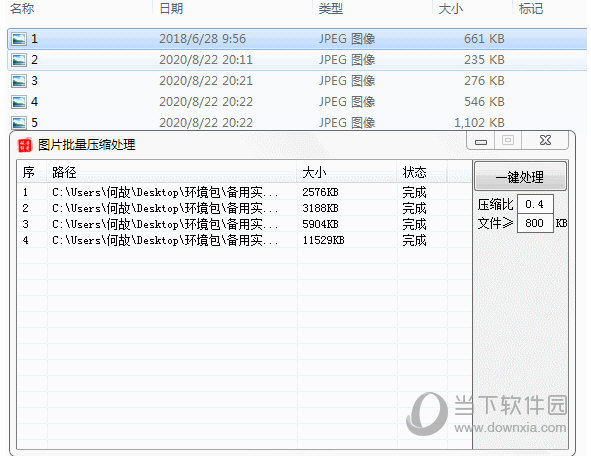Viewport: 591px width, 457px height.
Task: Click the 大小 column header in compression list
Action: coord(314,172)
